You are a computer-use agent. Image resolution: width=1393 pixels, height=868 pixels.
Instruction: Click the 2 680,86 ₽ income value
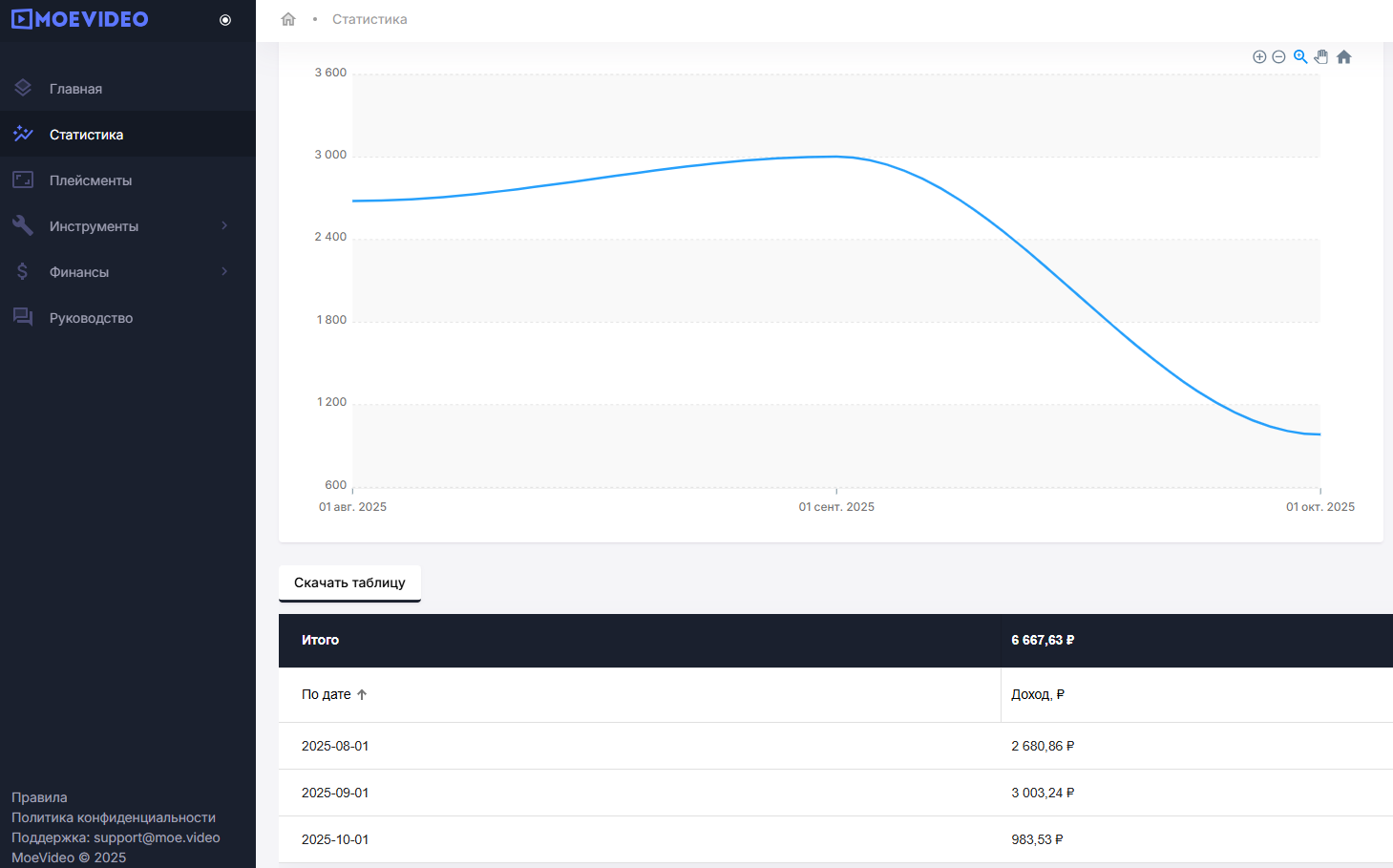(1043, 746)
